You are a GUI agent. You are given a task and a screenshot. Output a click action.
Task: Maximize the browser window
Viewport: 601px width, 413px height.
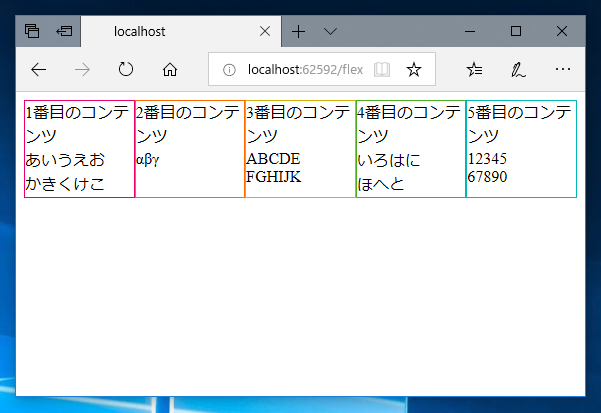click(516, 31)
